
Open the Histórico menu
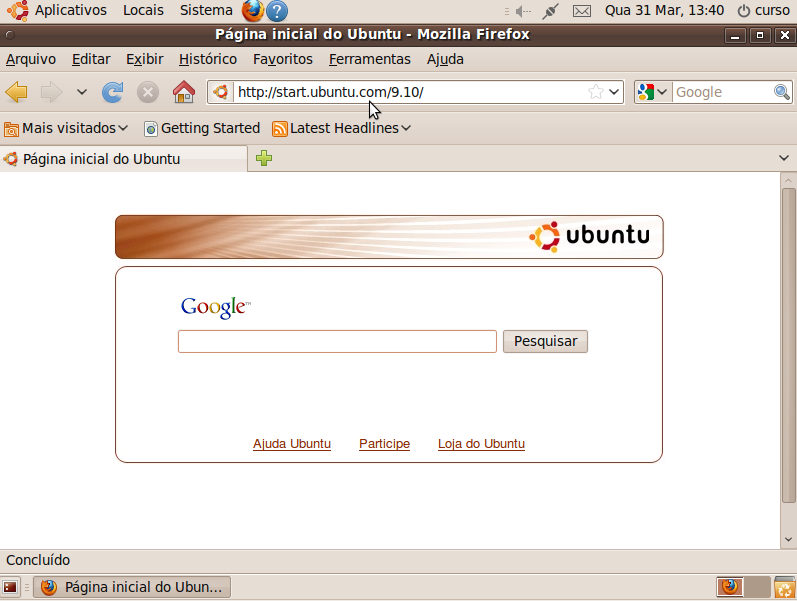(x=208, y=59)
